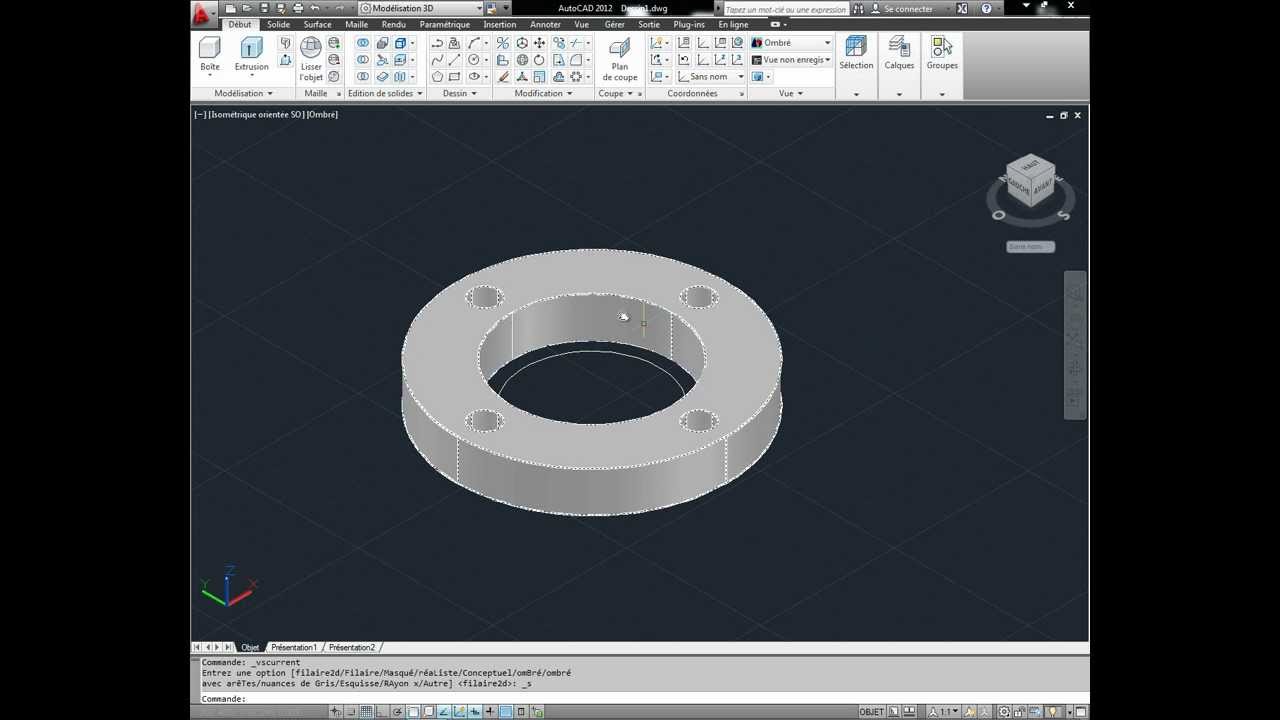
Task: Toggle Polar tracking in status bar
Action: (397, 712)
